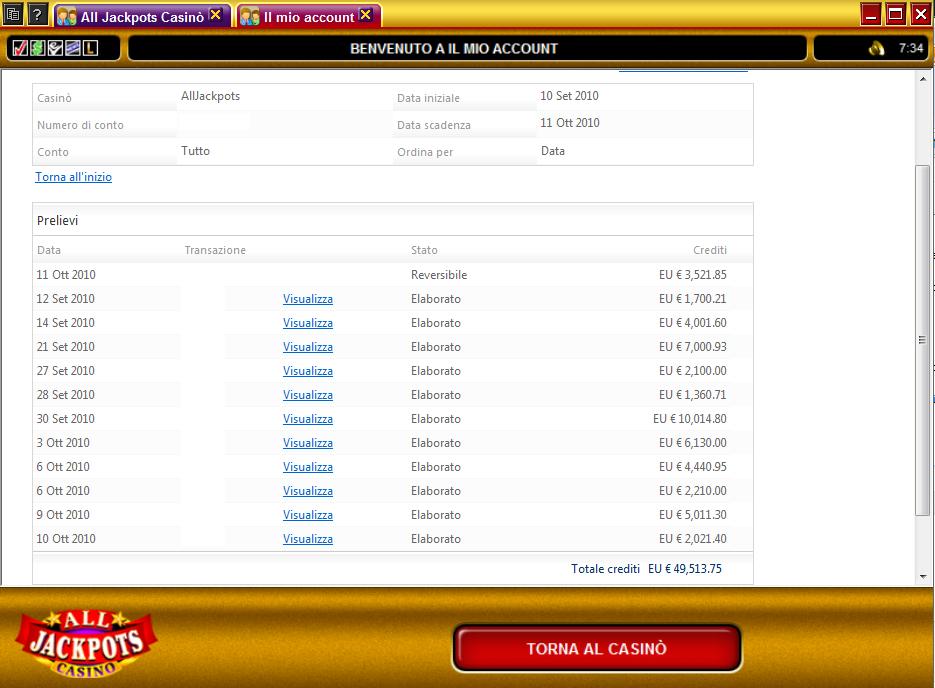Open Visualizza for the 21 Set 2010 withdrawal

308,347
